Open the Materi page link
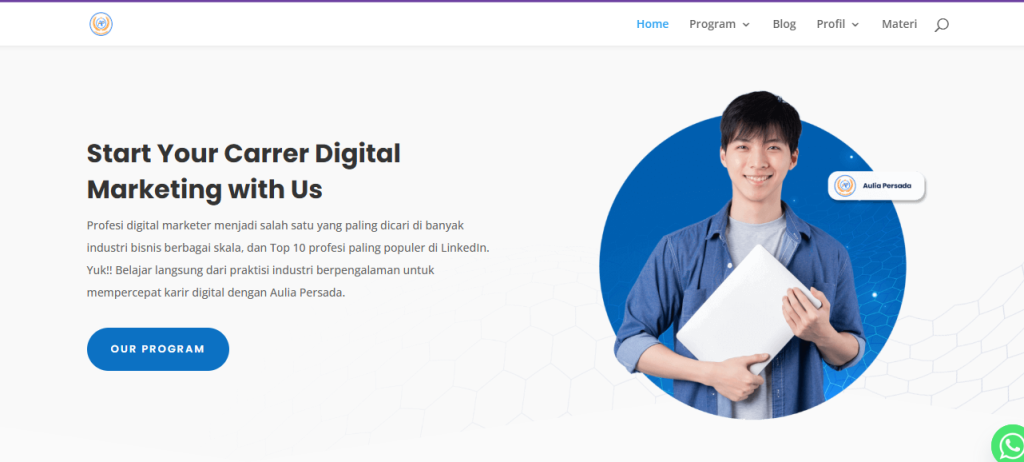The height and width of the screenshot is (462, 1024). pos(899,24)
